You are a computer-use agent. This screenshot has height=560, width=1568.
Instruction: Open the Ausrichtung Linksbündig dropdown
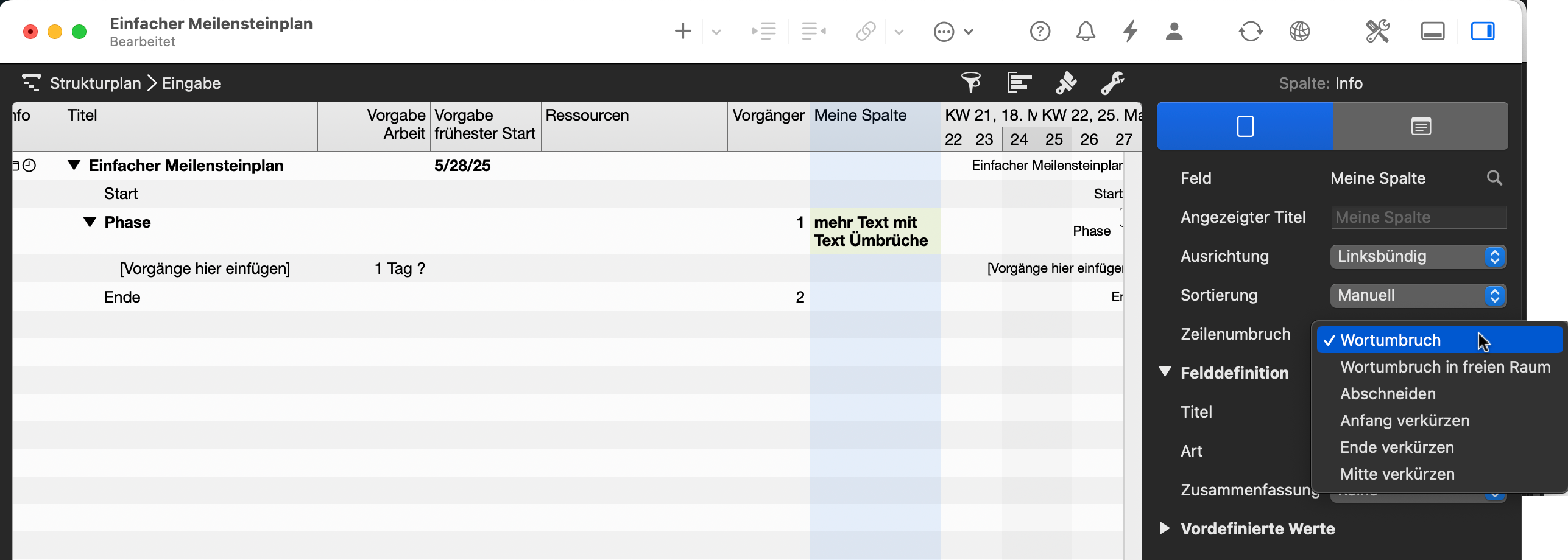[1418, 256]
